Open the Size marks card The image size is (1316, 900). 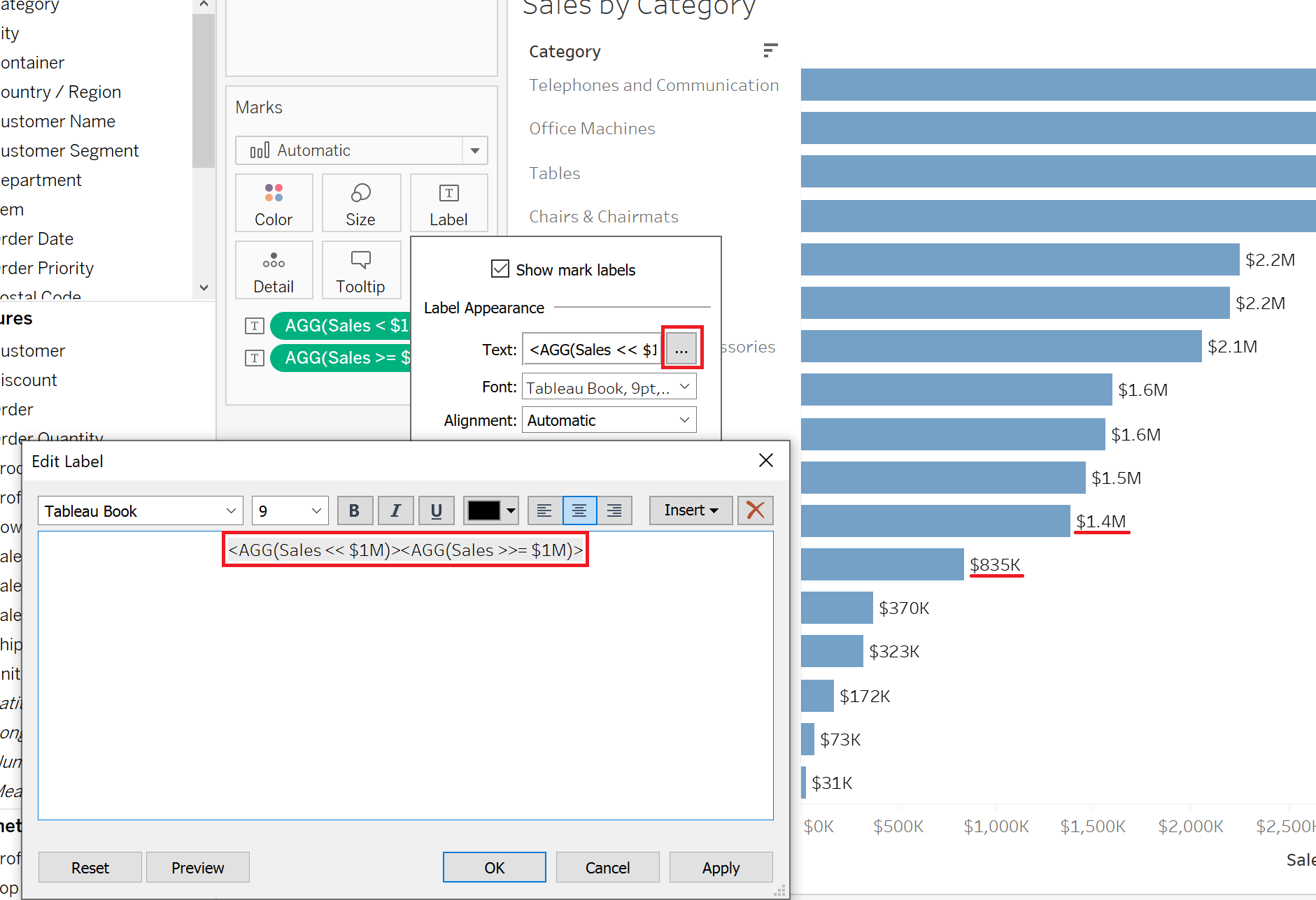[x=361, y=203]
